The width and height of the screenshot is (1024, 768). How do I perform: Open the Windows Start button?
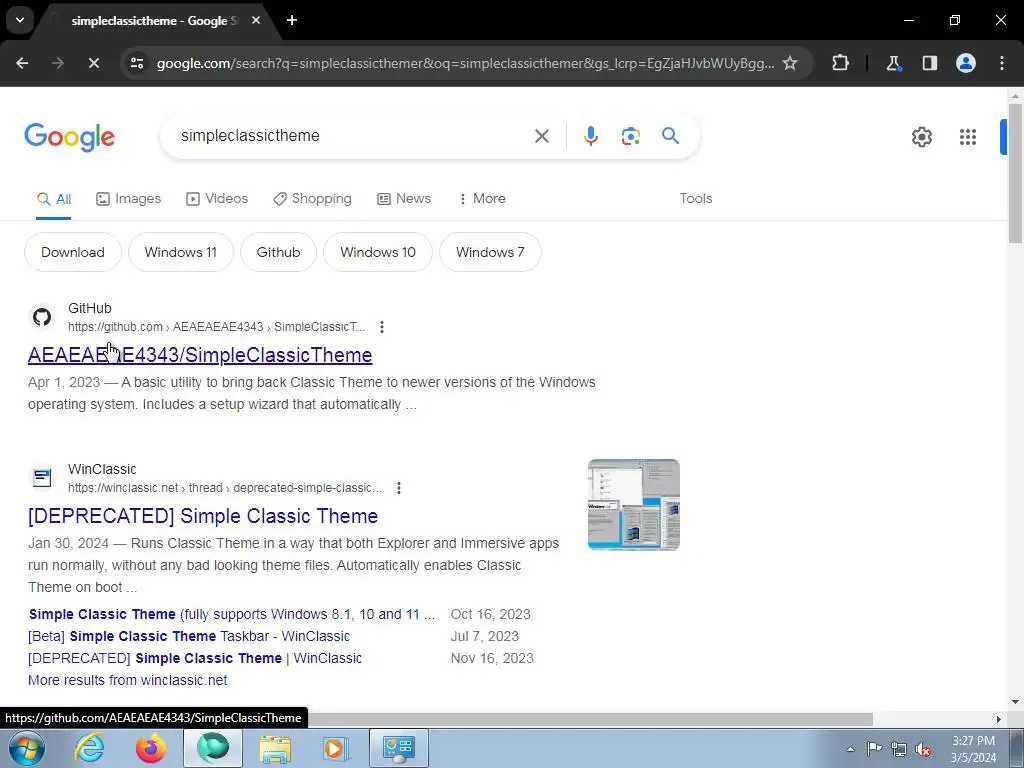(27, 748)
